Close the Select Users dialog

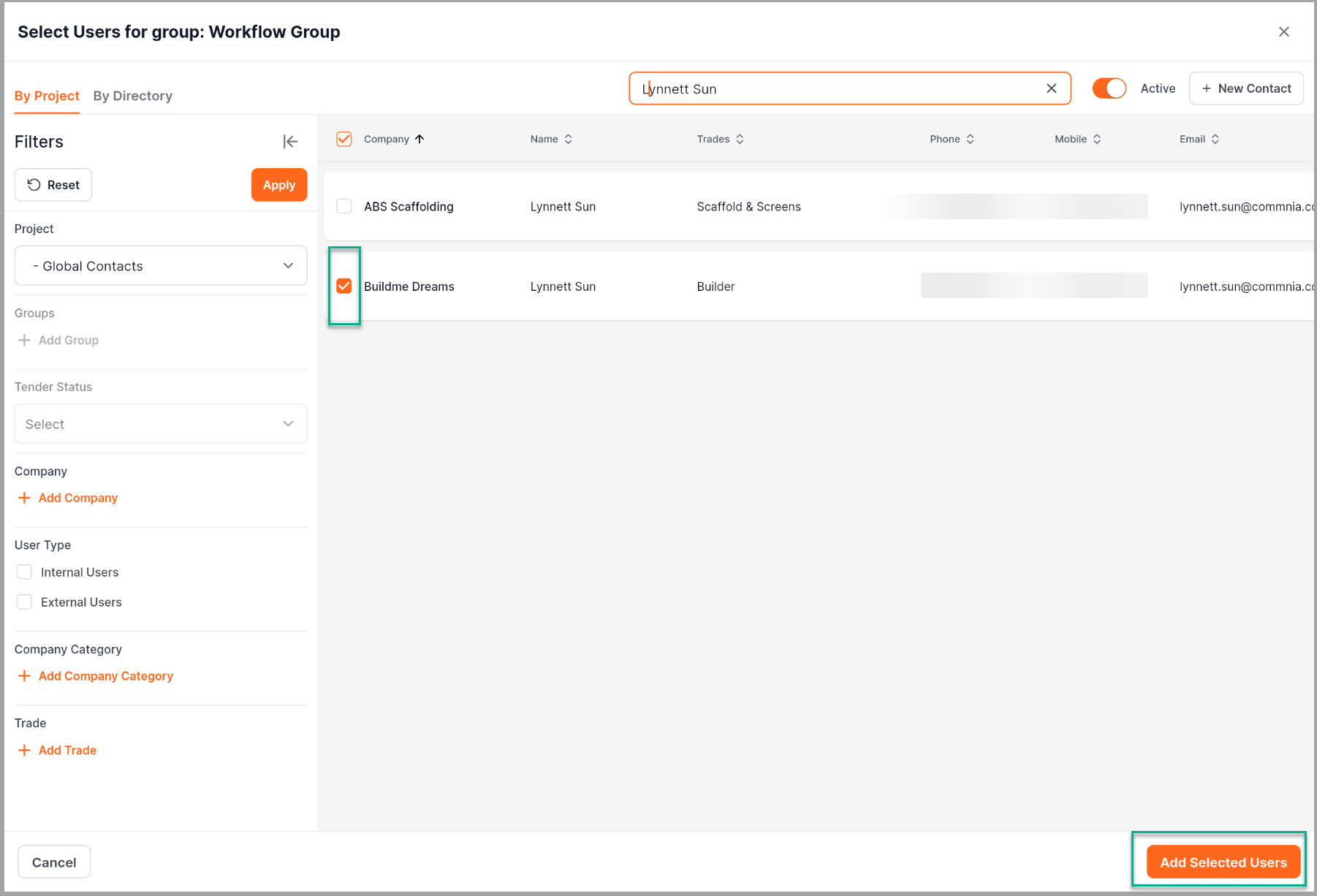(x=1283, y=31)
